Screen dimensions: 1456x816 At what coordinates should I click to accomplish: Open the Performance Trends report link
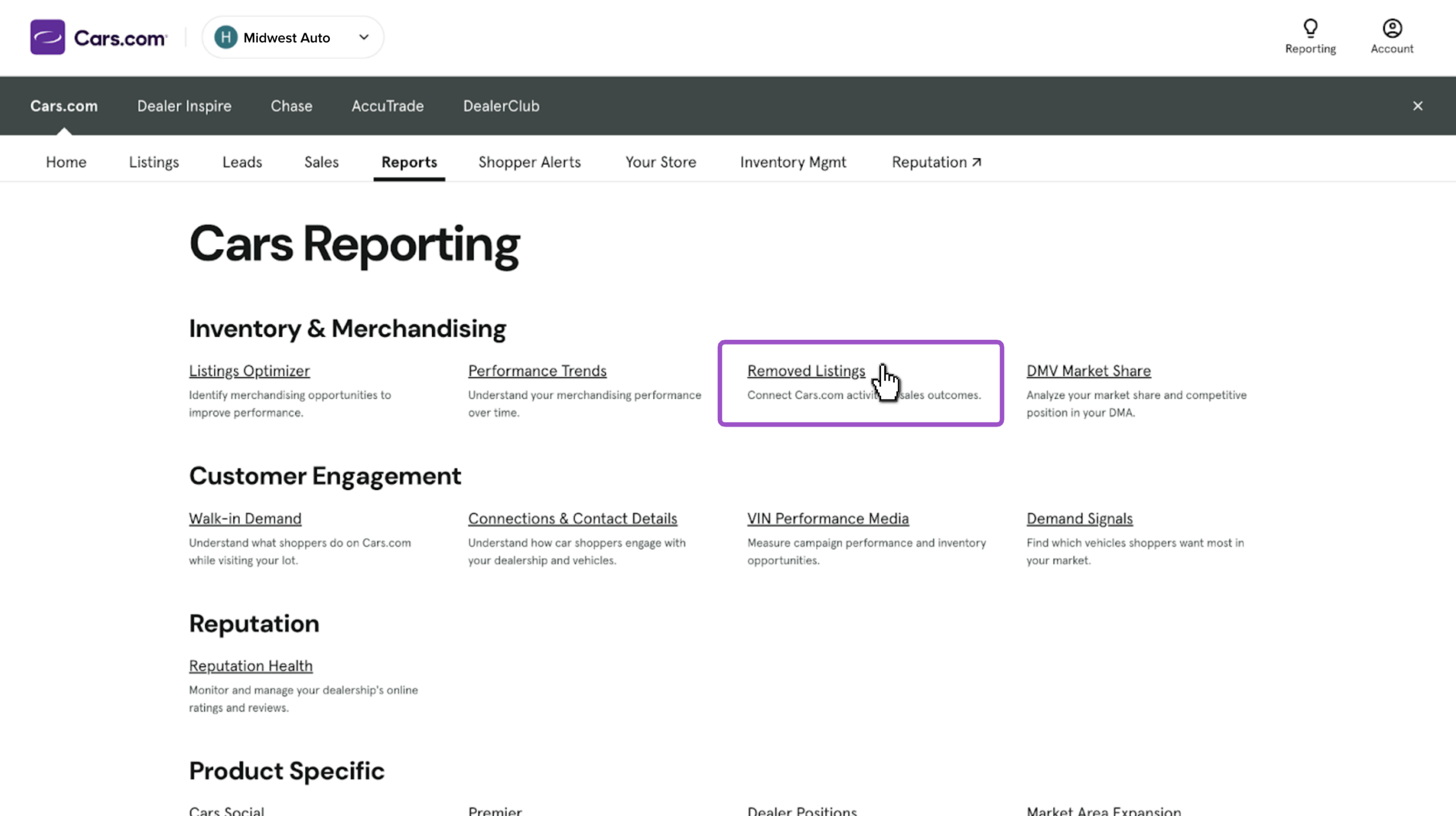[x=537, y=370]
